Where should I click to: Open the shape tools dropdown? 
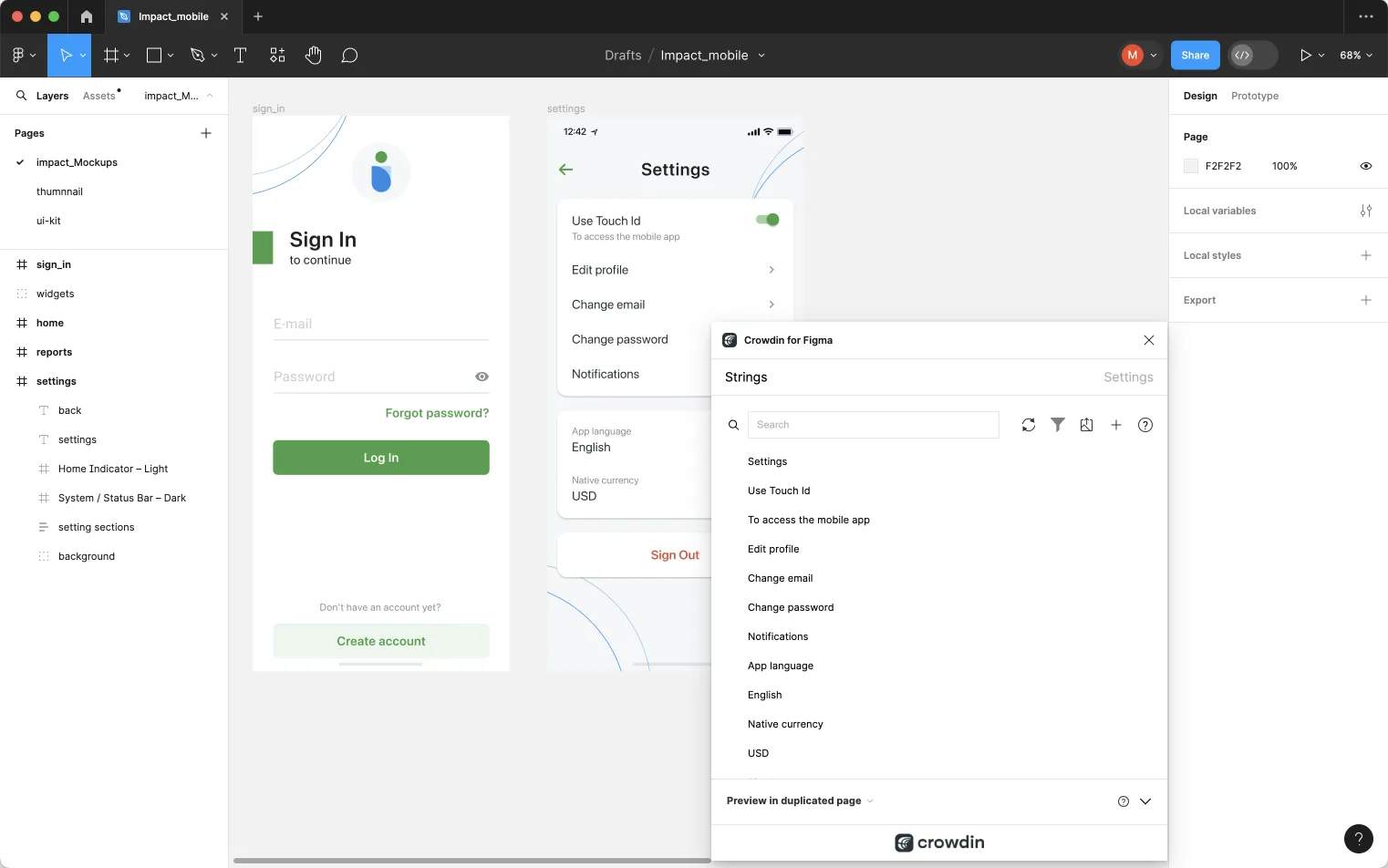[x=171, y=56]
